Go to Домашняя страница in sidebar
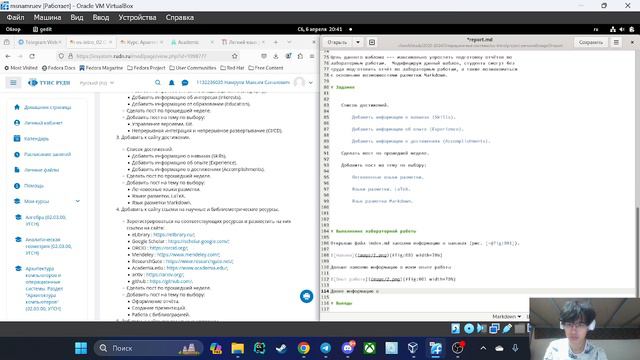Viewport: 640px width, 360px height. [42, 107]
